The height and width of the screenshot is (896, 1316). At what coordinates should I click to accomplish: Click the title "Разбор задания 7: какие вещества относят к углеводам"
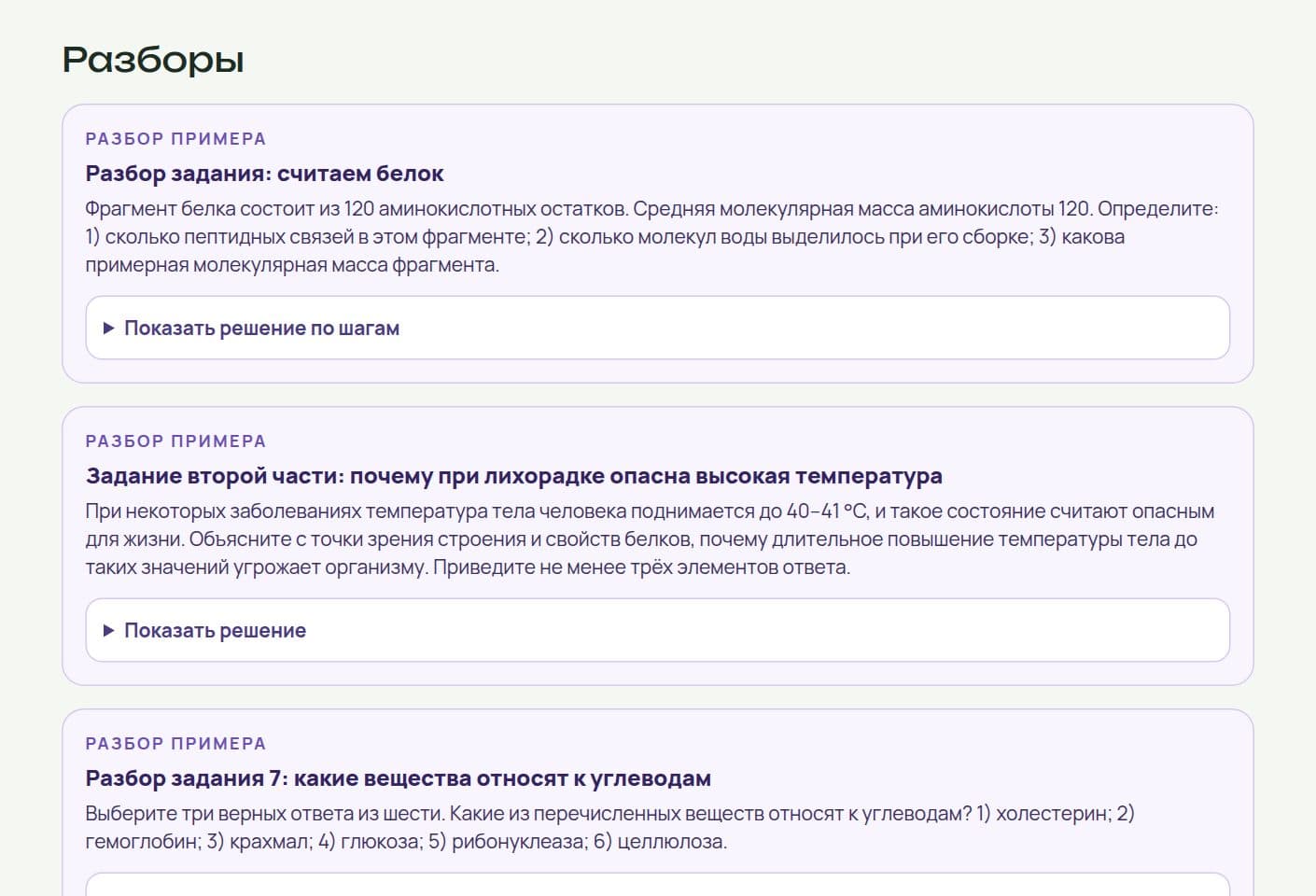(399, 778)
